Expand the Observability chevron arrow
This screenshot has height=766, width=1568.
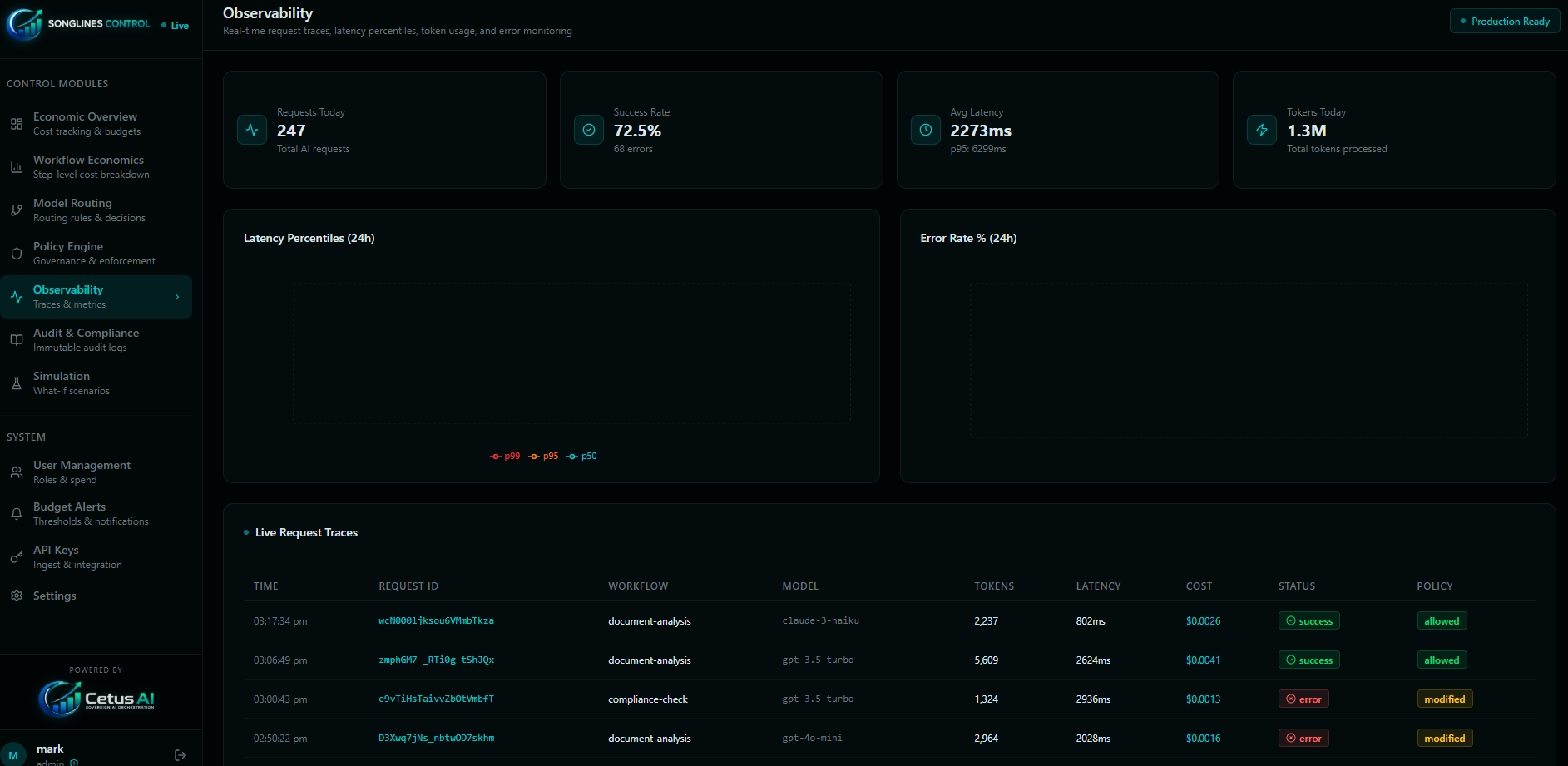tap(177, 297)
